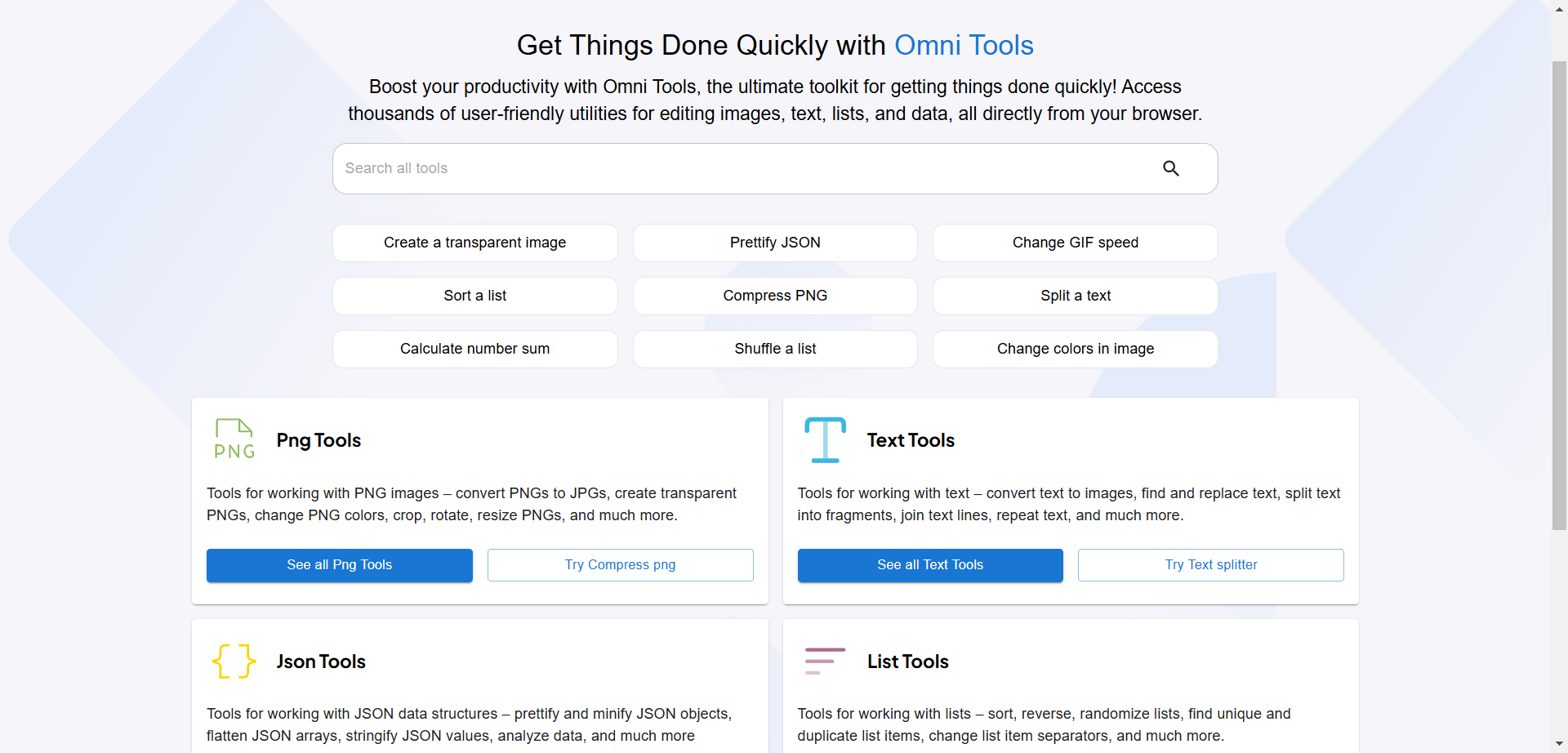Viewport: 1568px width, 753px height.
Task: Click the yellow curly braces JSON icon
Action: (234, 661)
